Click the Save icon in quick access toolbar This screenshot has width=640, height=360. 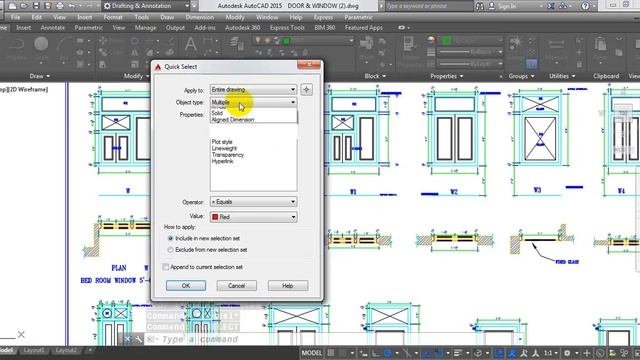[x=36, y=6]
